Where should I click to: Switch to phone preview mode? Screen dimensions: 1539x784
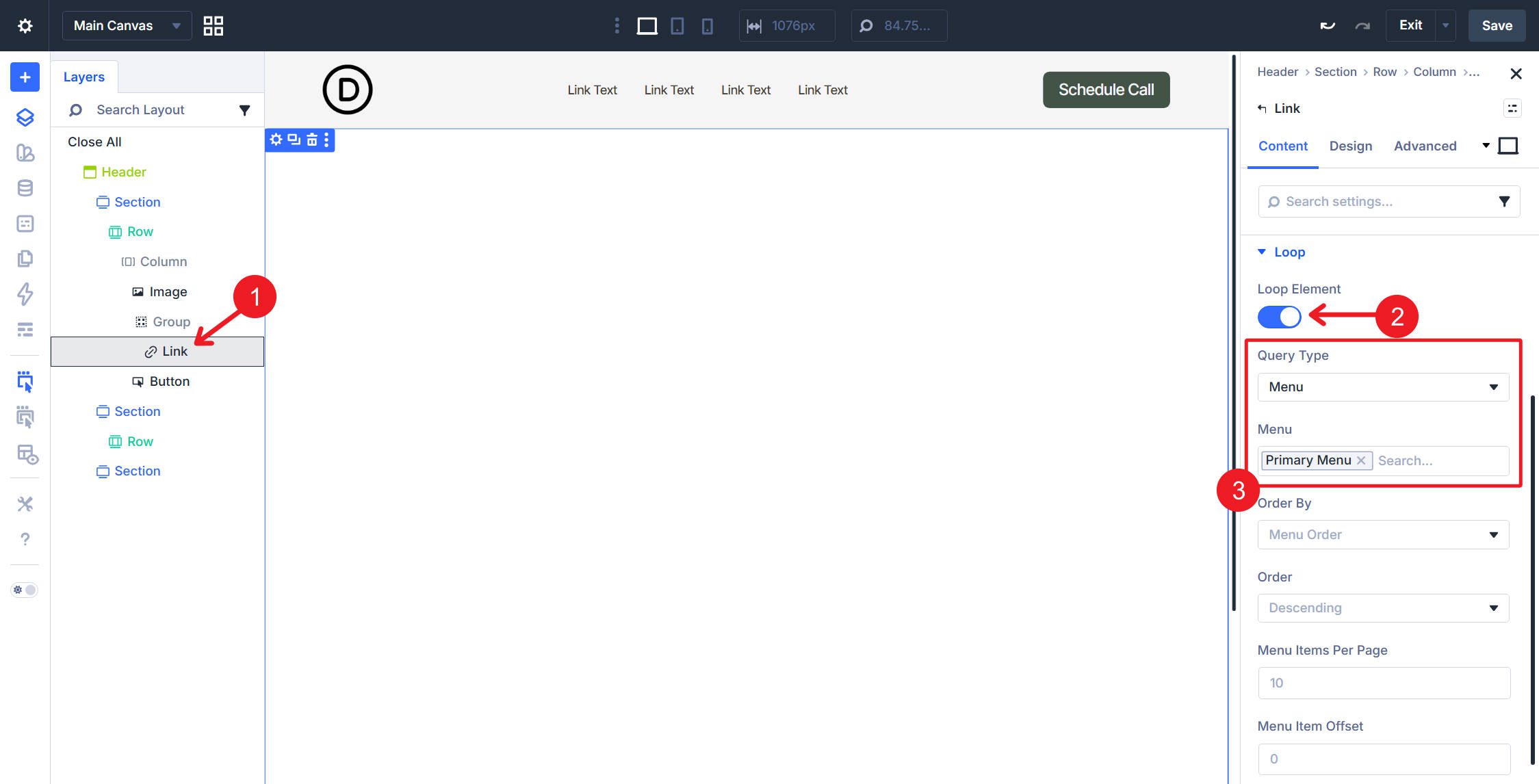coord(708,25)
